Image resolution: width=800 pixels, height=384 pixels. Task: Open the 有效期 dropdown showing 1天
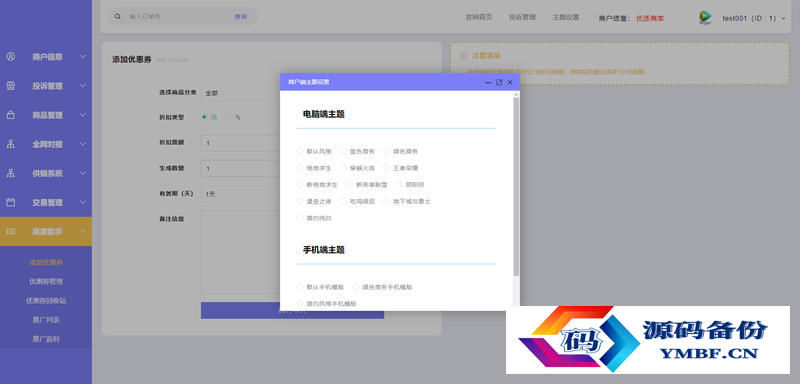(240, 194)
